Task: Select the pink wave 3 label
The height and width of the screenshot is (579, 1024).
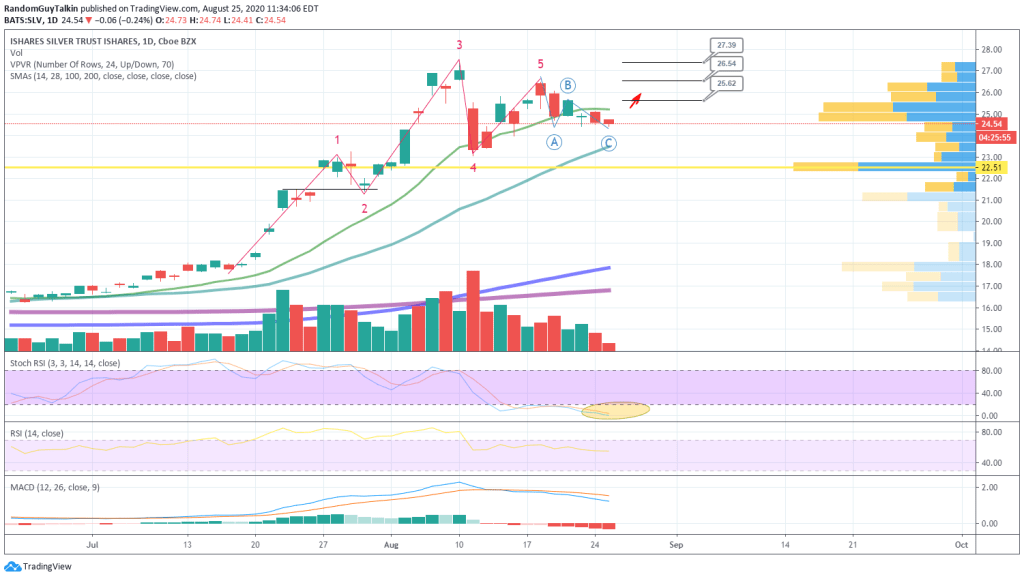Action: click(459, 45)
